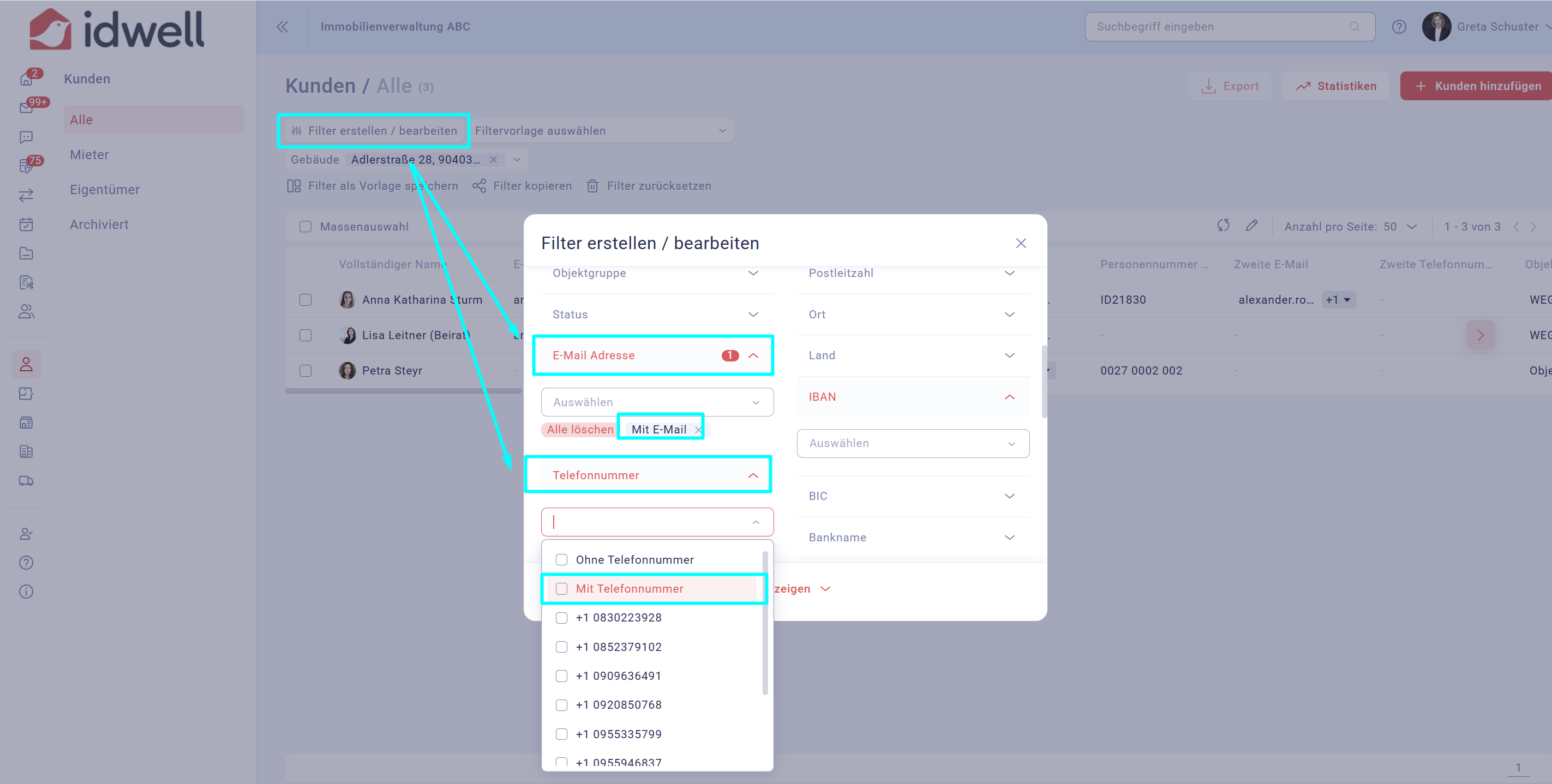Viewport: 1552px width, 784px height.
Task: Click the Alle löschen tag button
Action: click(x=579, y=429)
